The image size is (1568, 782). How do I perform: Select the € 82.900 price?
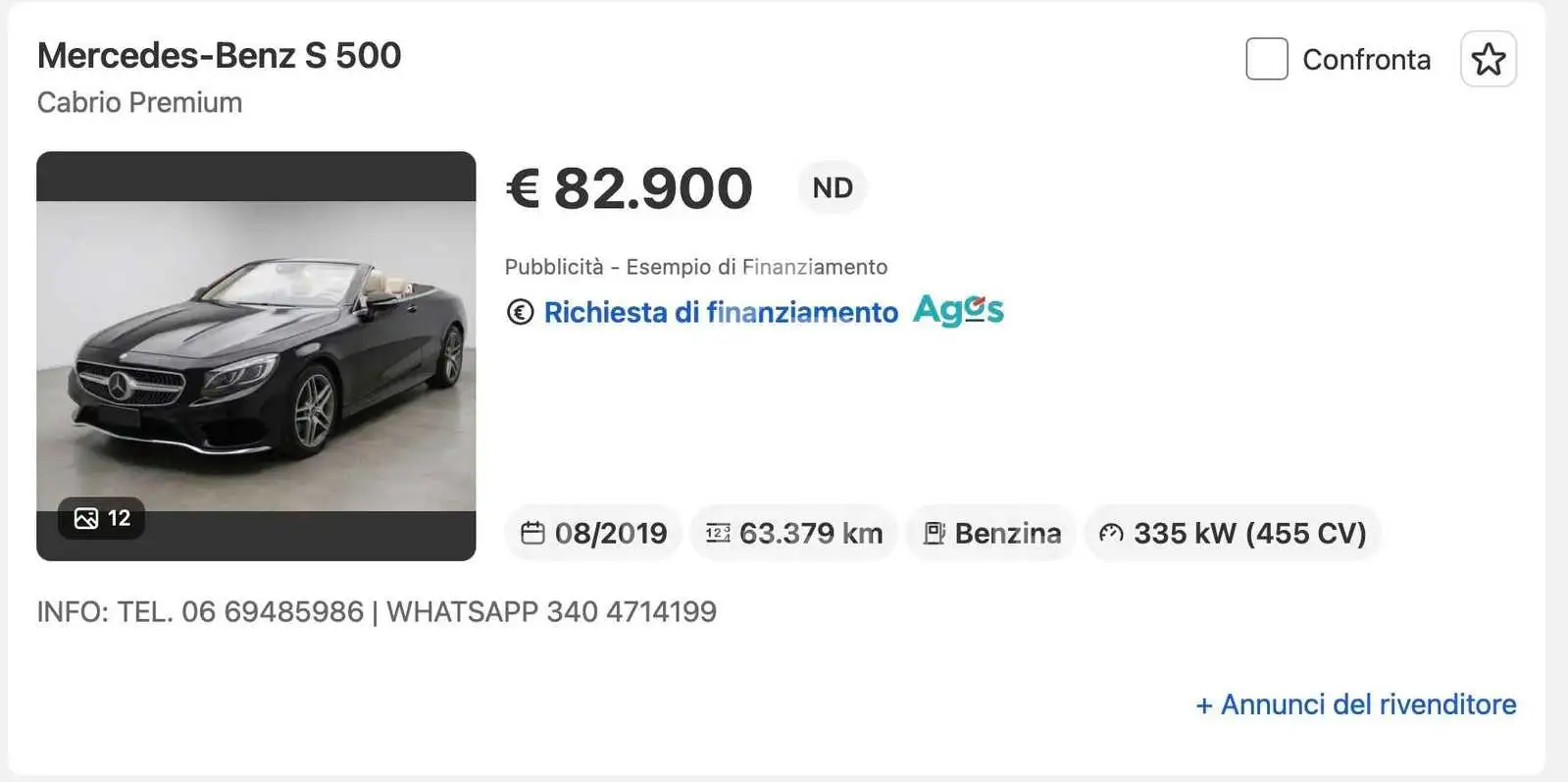(x=629, y=188)
